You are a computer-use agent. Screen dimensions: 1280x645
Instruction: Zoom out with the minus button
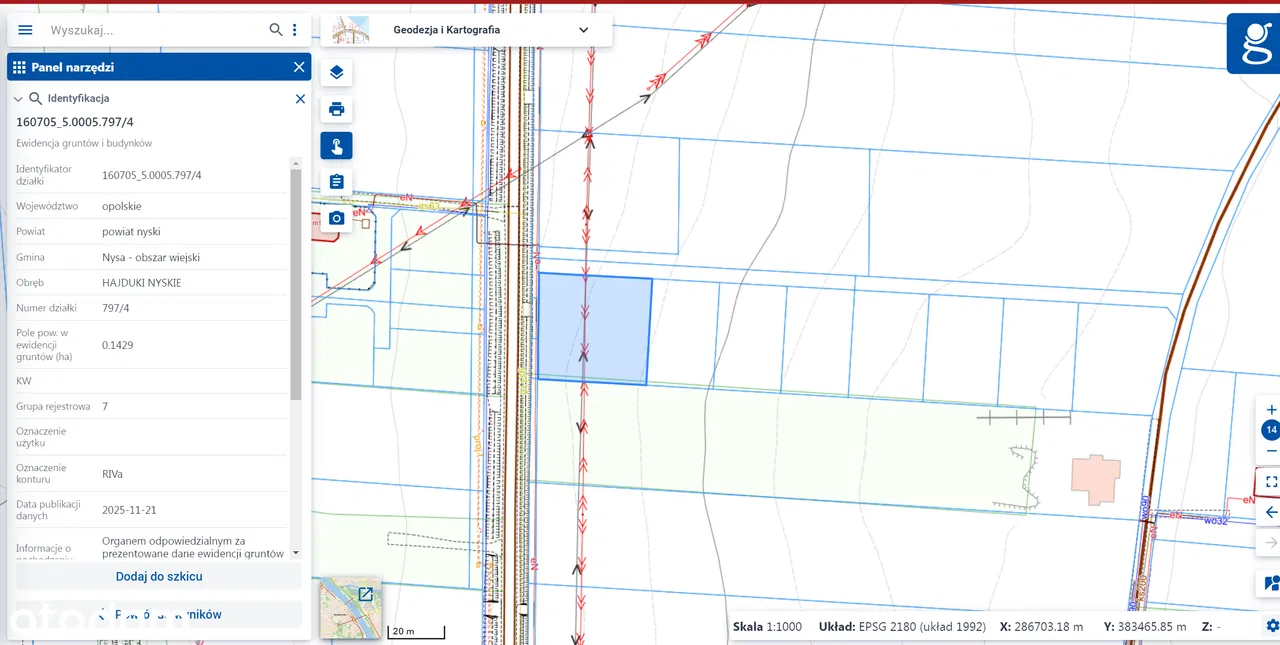[x=1271, y=451]
